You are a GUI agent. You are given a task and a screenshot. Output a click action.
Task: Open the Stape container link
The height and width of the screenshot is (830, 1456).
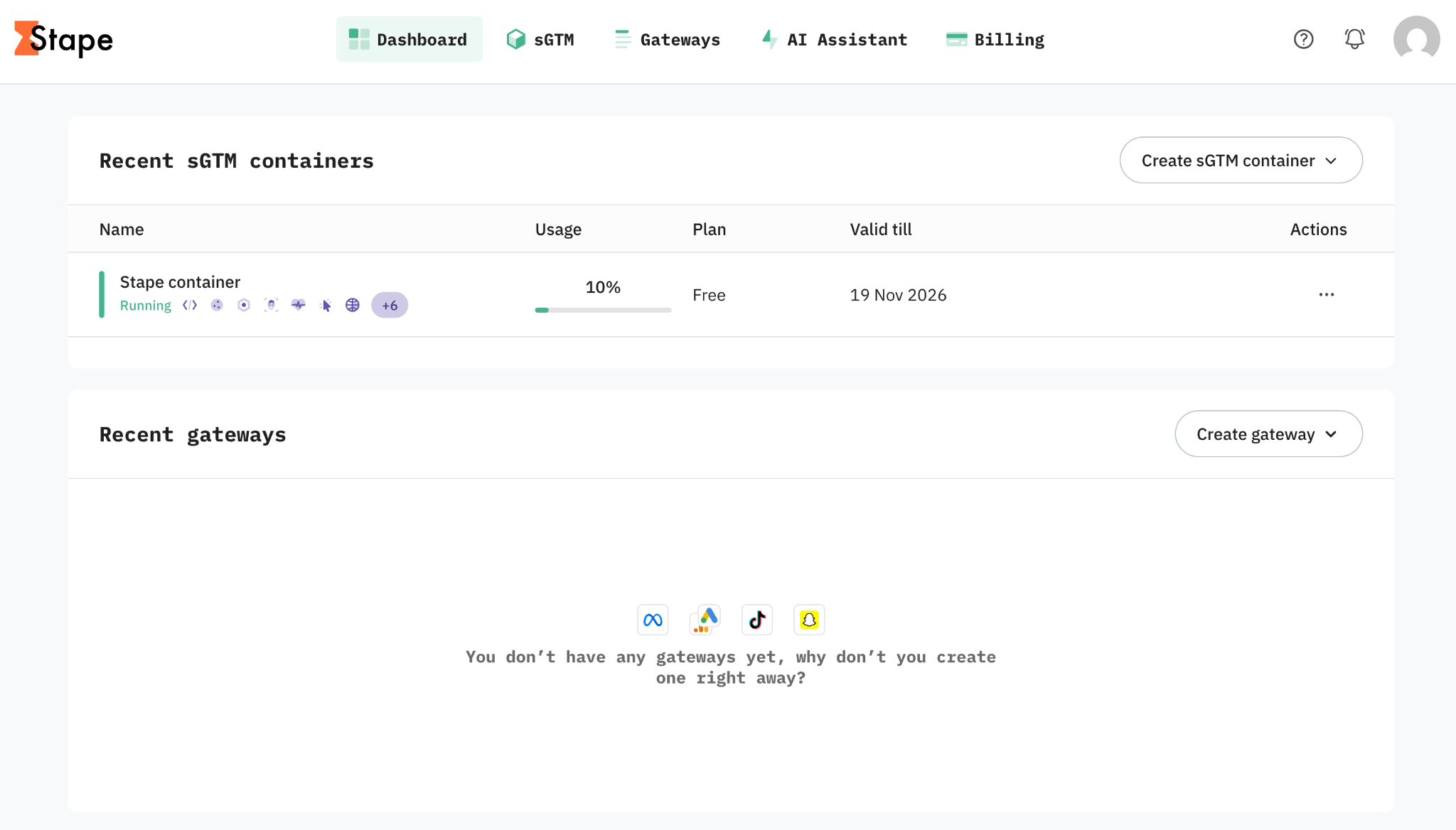tap(180, 282)
